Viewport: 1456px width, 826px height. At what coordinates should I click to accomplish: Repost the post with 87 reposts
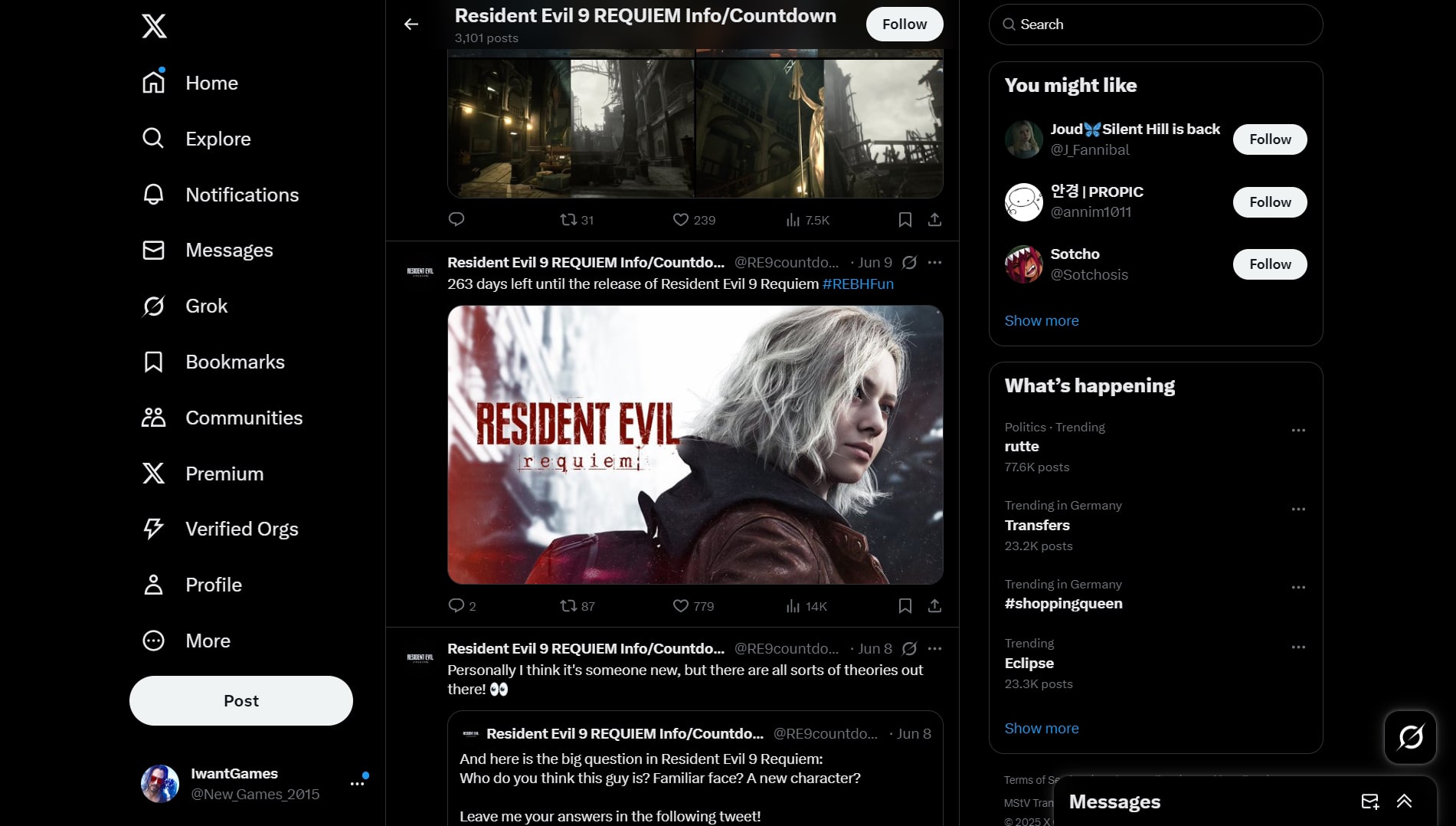point(577,606)
